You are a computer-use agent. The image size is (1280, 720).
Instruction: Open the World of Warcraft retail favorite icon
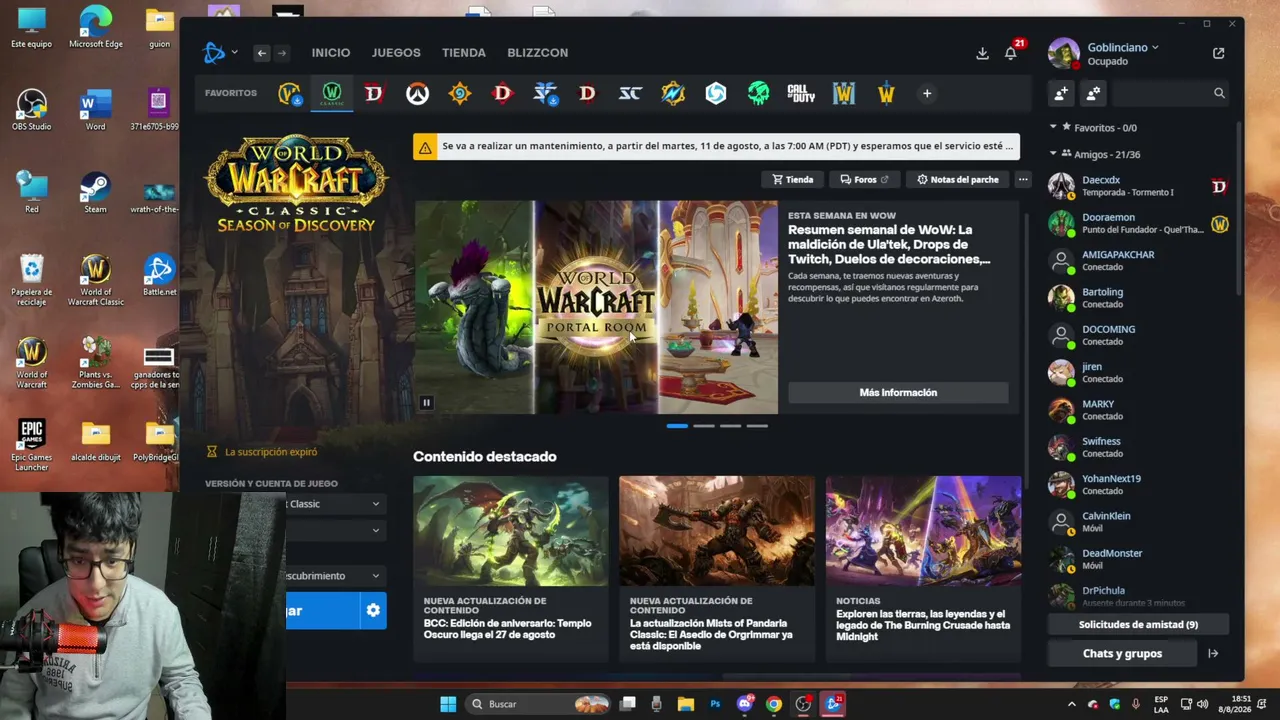289,93
